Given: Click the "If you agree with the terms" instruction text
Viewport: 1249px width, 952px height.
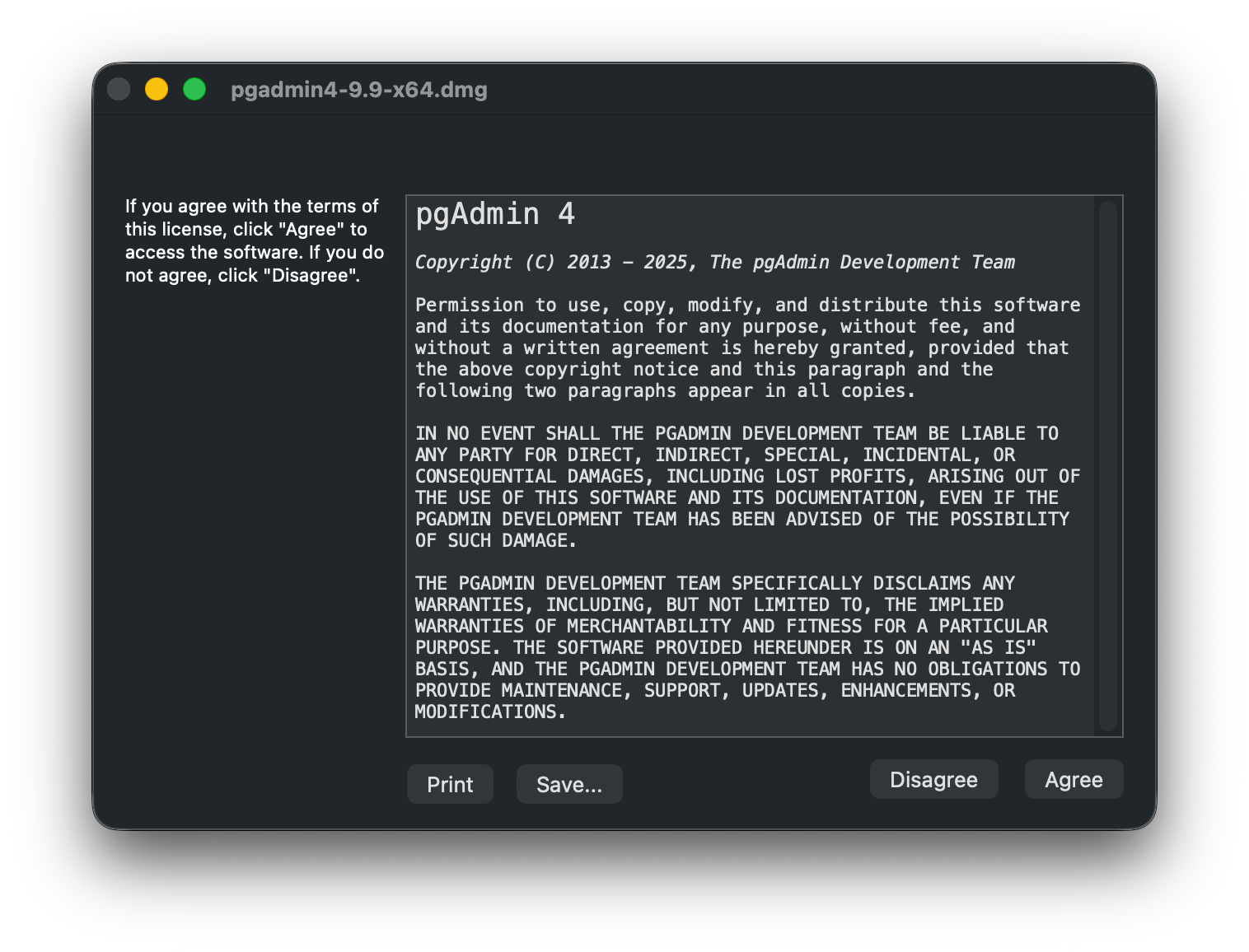Looking at the screenshot, I should click(252, 206).
